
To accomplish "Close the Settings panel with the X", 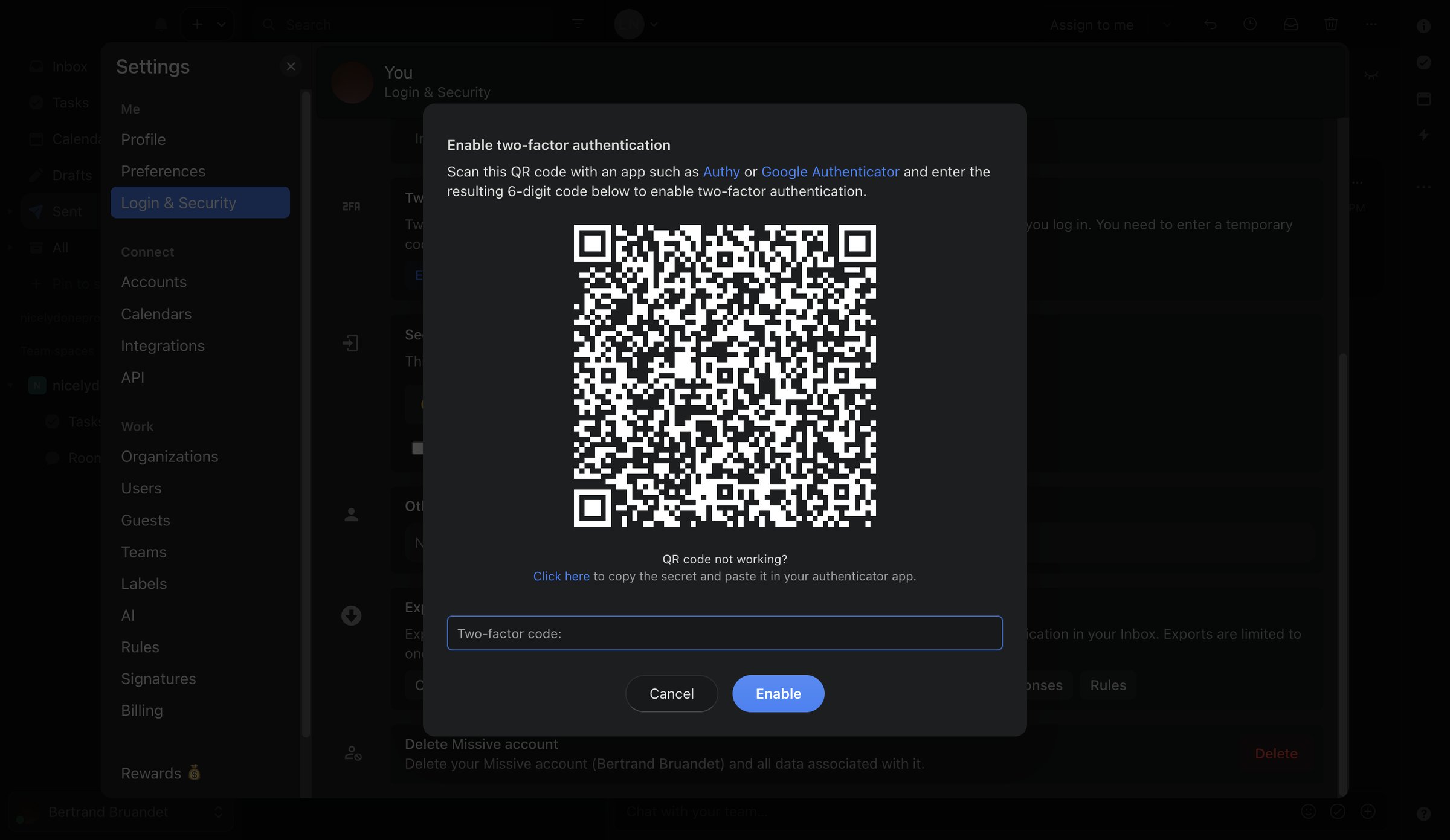I will pyautogui.click(x=291, y=66).
